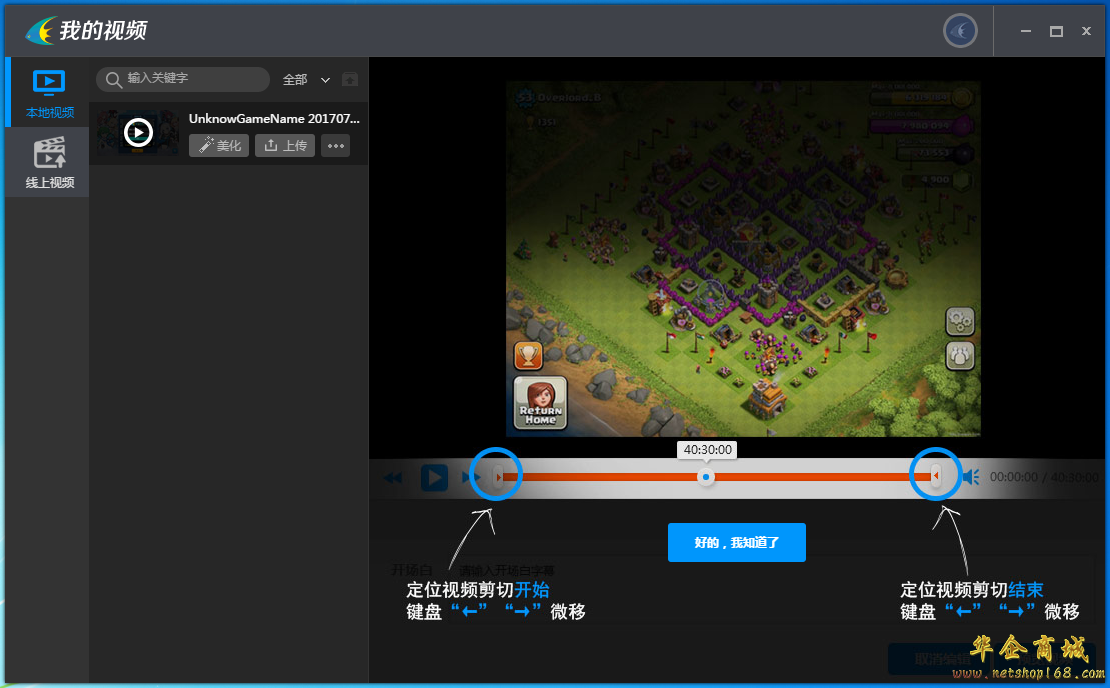Focus the 输入关键字 search field
The height and width of the screenshot is (688, 1110).
183,79
